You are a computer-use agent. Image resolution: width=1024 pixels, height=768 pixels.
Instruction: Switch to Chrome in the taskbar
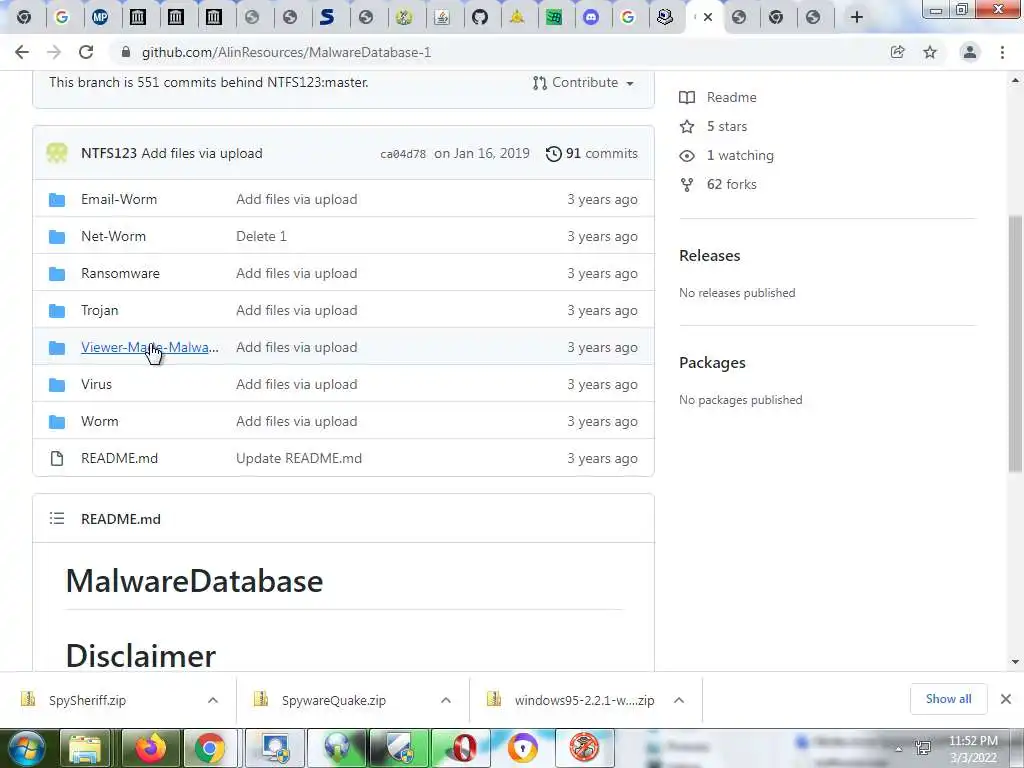click(x=210, y=748)
